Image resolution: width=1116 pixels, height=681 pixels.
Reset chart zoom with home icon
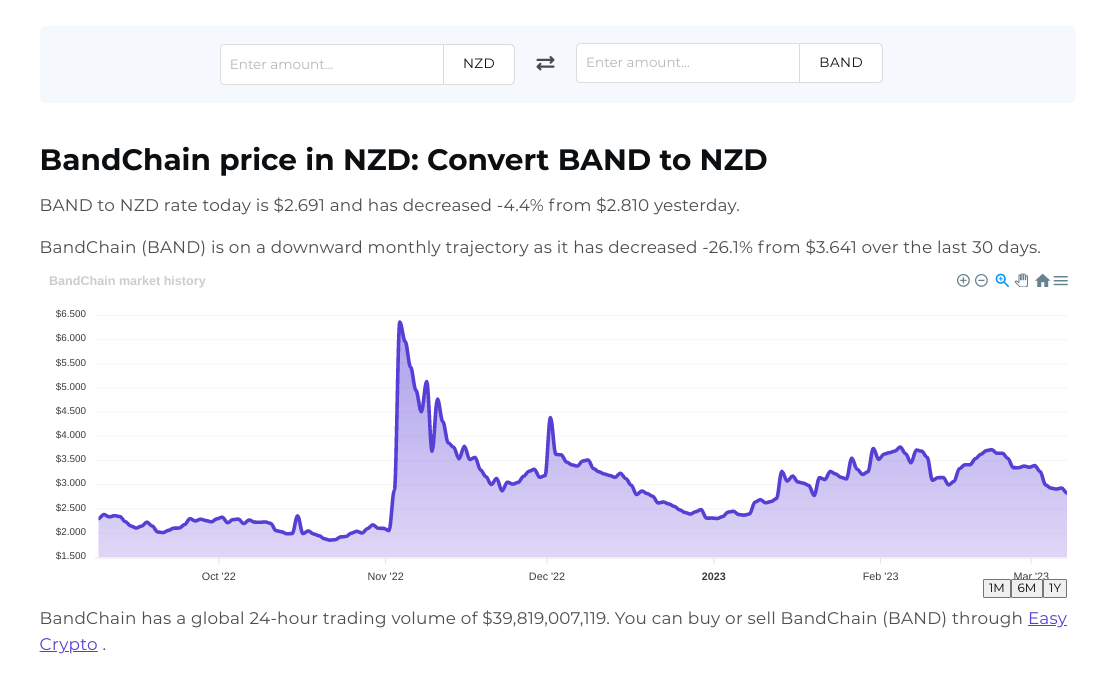pos(1042,281)
